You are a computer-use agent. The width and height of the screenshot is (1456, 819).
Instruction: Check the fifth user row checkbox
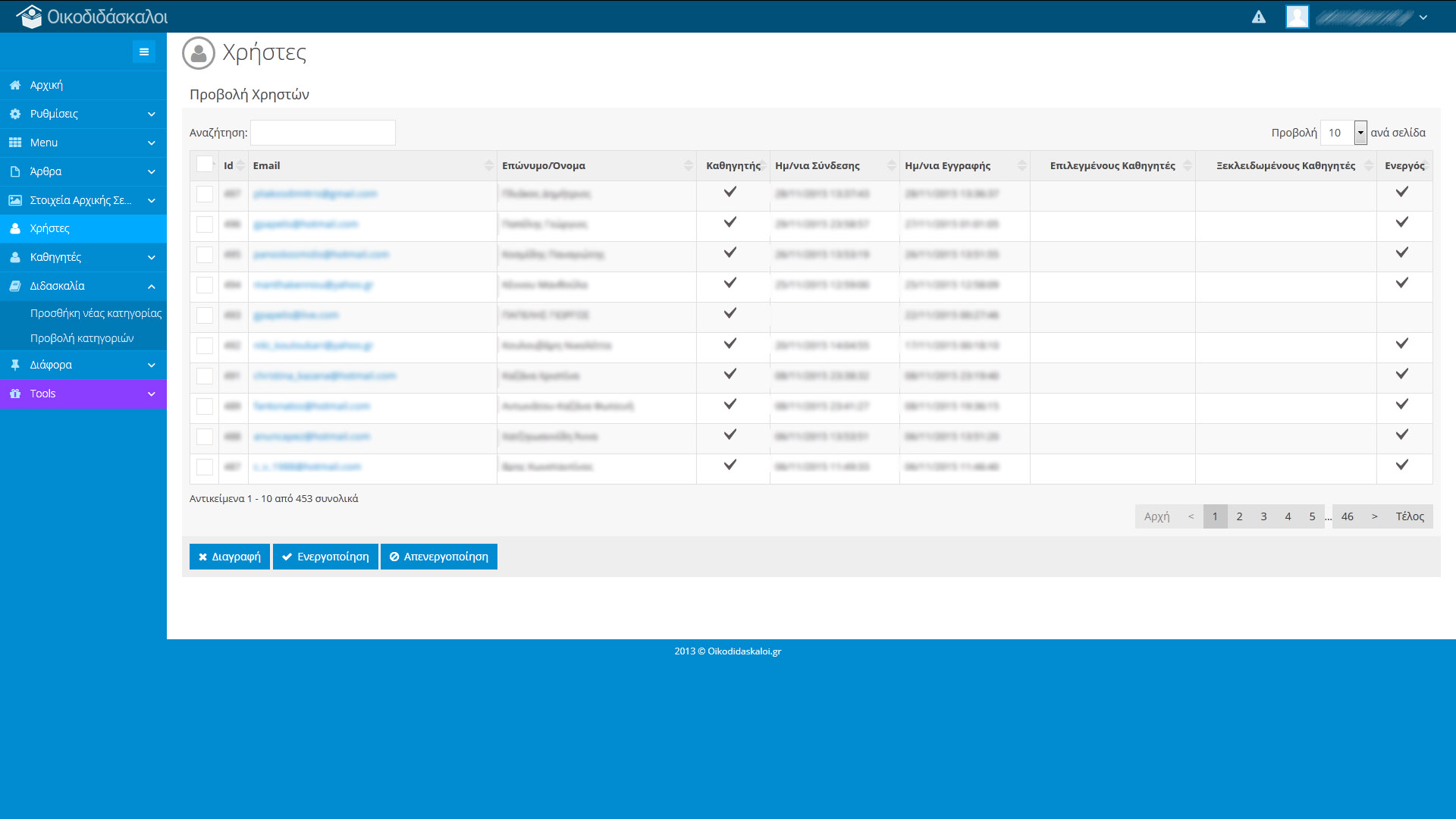pos(205,315)
